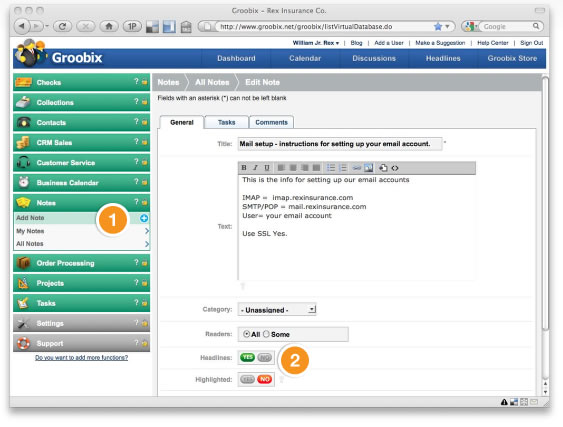This screenshot has height=427, width=563.
Task: Insert image using the editor picture icon
Action: (369, 168)
